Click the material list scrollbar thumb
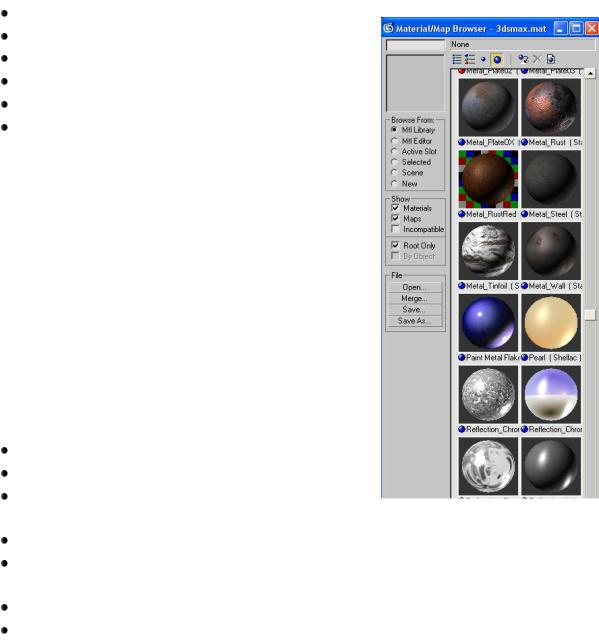599x640 pixels. pos(590,315)
